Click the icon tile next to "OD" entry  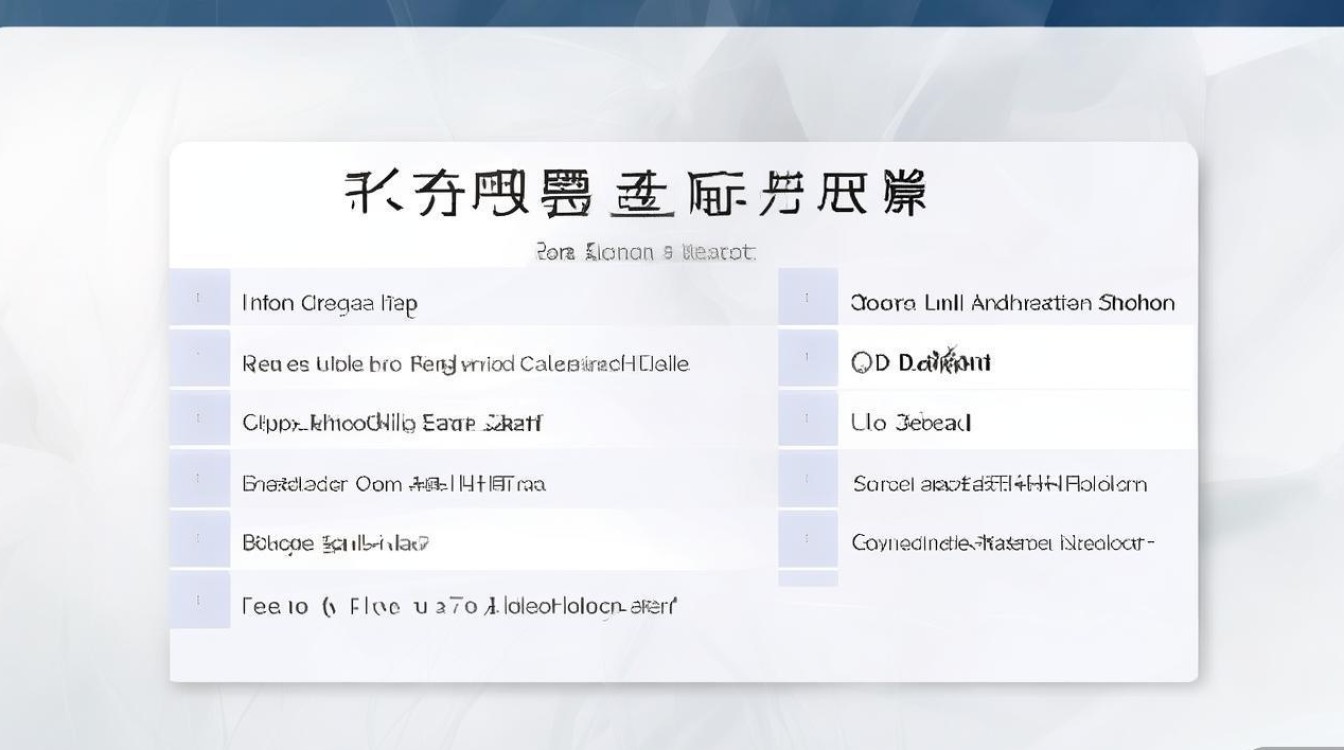(808, 358)
